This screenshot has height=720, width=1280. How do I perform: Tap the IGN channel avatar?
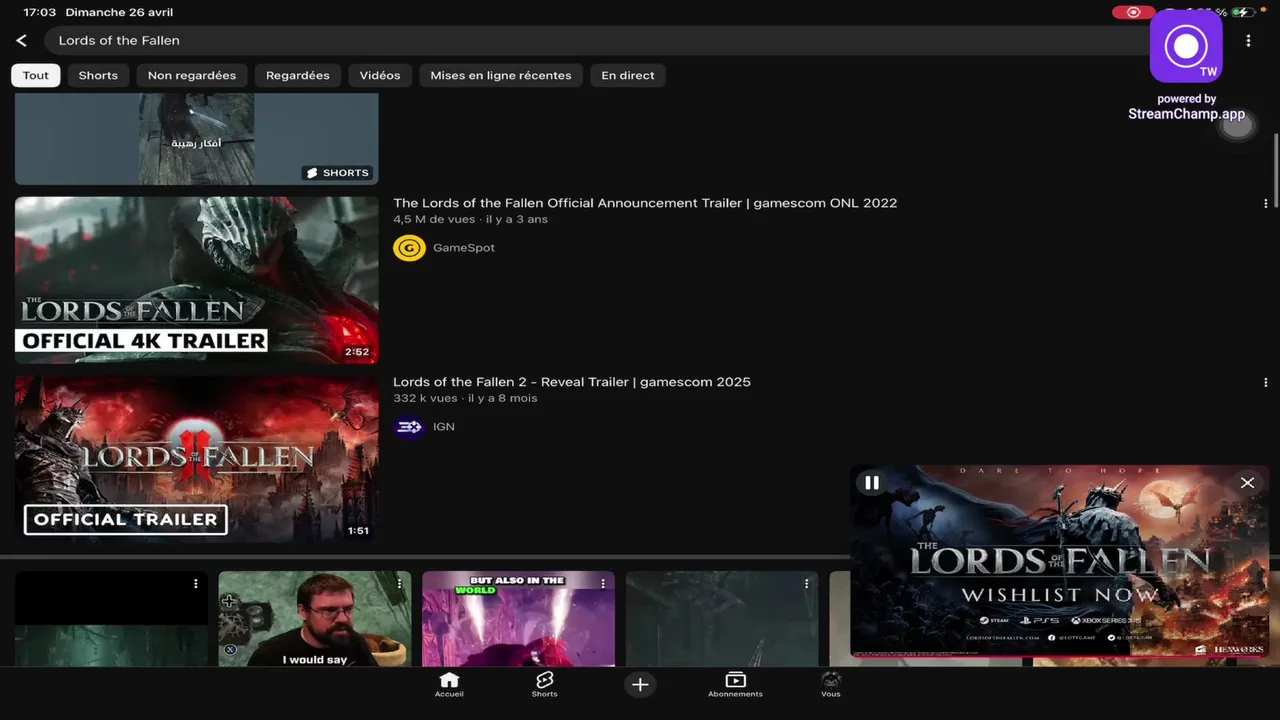tap(409, 427)
